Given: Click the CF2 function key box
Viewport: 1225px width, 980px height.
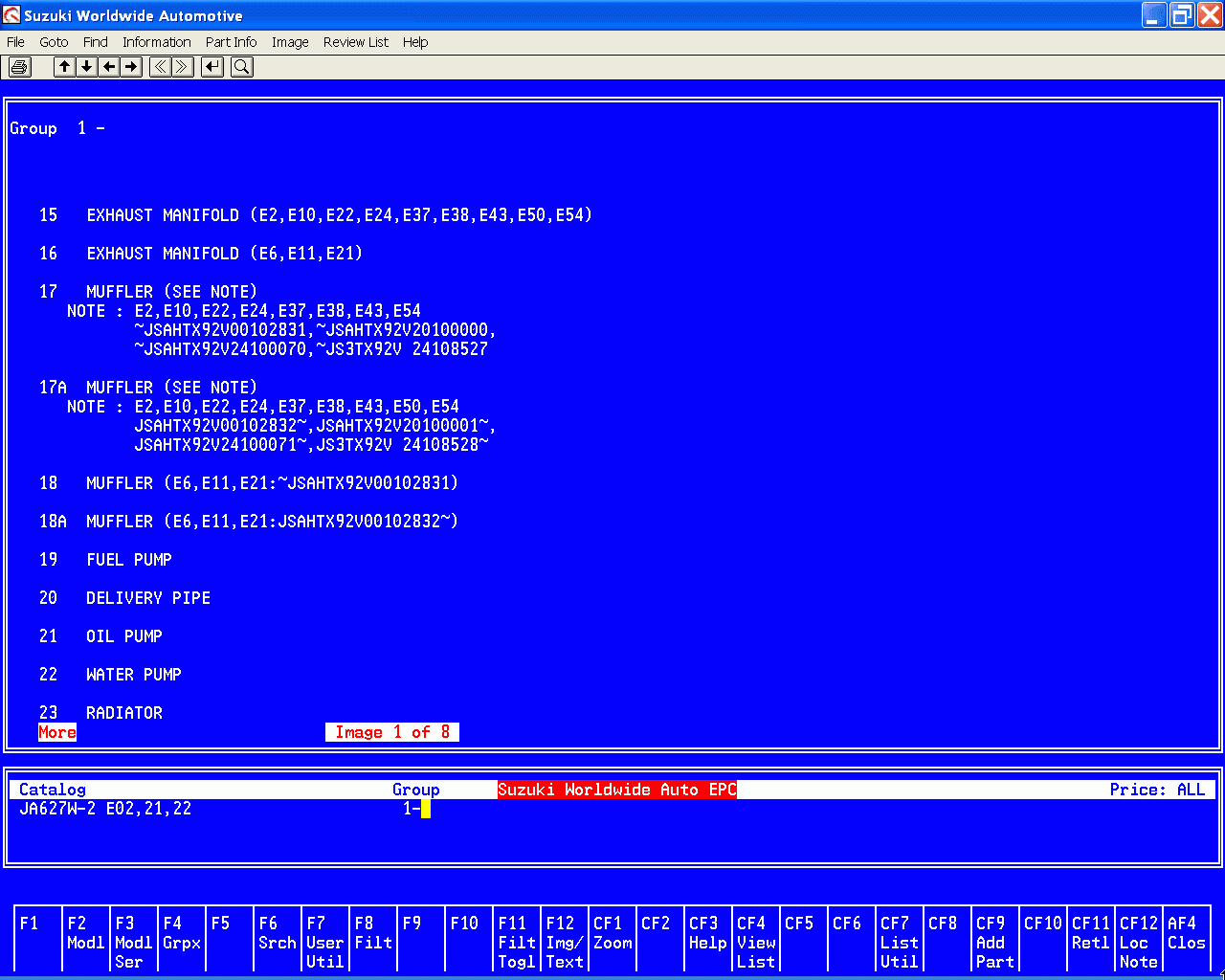Looking at the screenshot, I should point(660,939).
